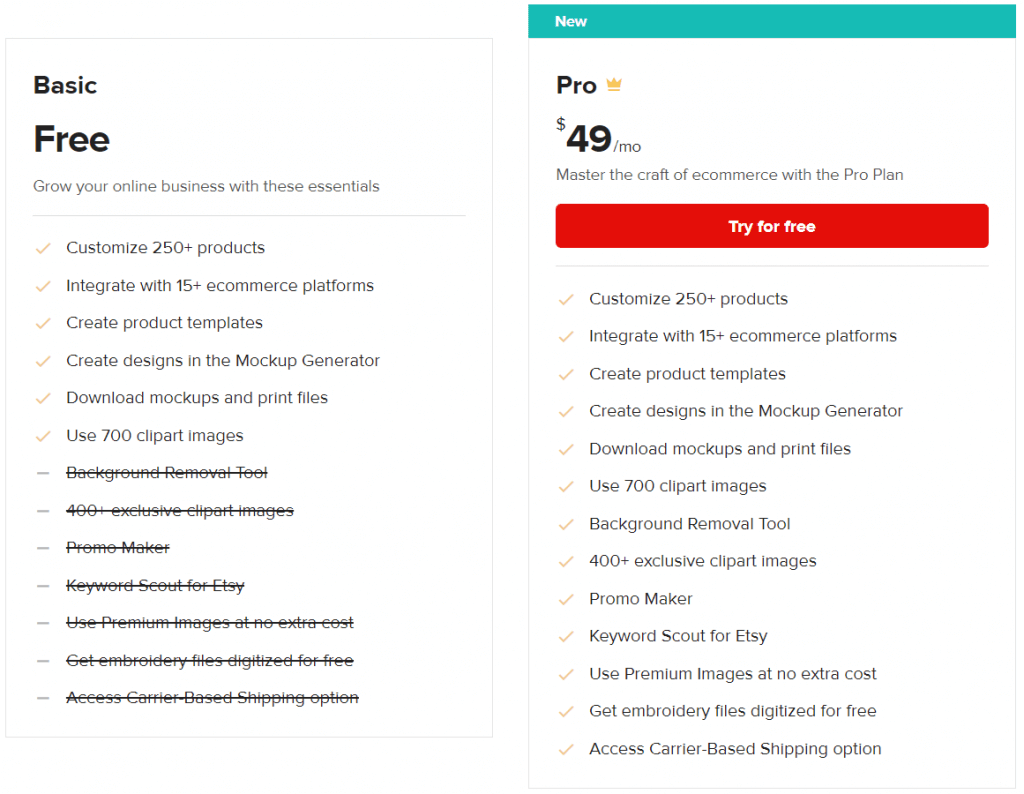Click the New badge banner above Pro
Image resolution: width=1024 pixels, height=794 pixels.
771,22
